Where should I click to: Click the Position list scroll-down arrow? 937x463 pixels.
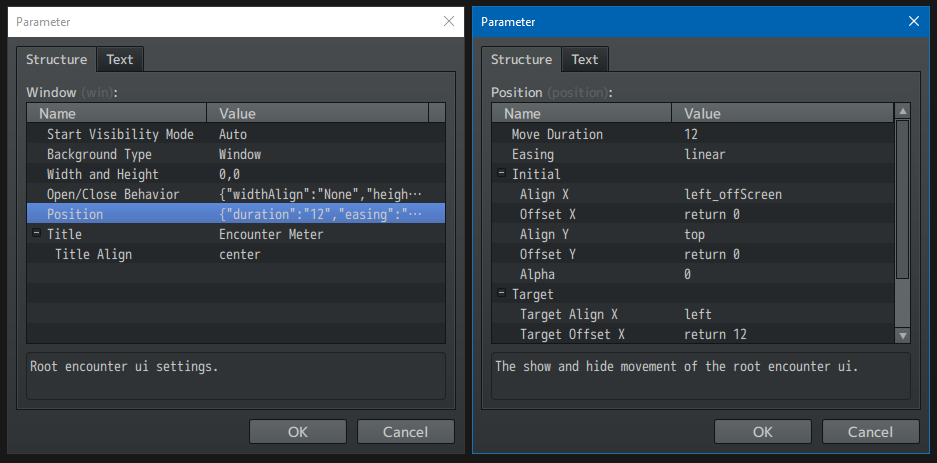[902, 336]
